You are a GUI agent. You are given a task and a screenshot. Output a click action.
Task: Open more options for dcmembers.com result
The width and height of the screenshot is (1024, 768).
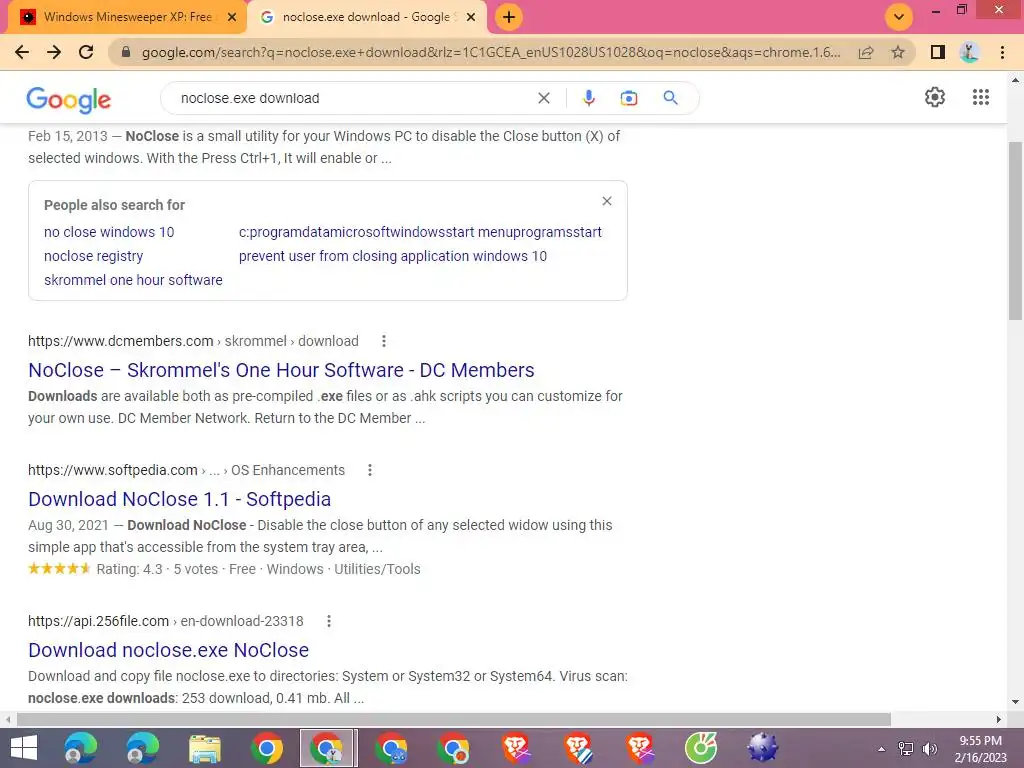tap(384, 341)
